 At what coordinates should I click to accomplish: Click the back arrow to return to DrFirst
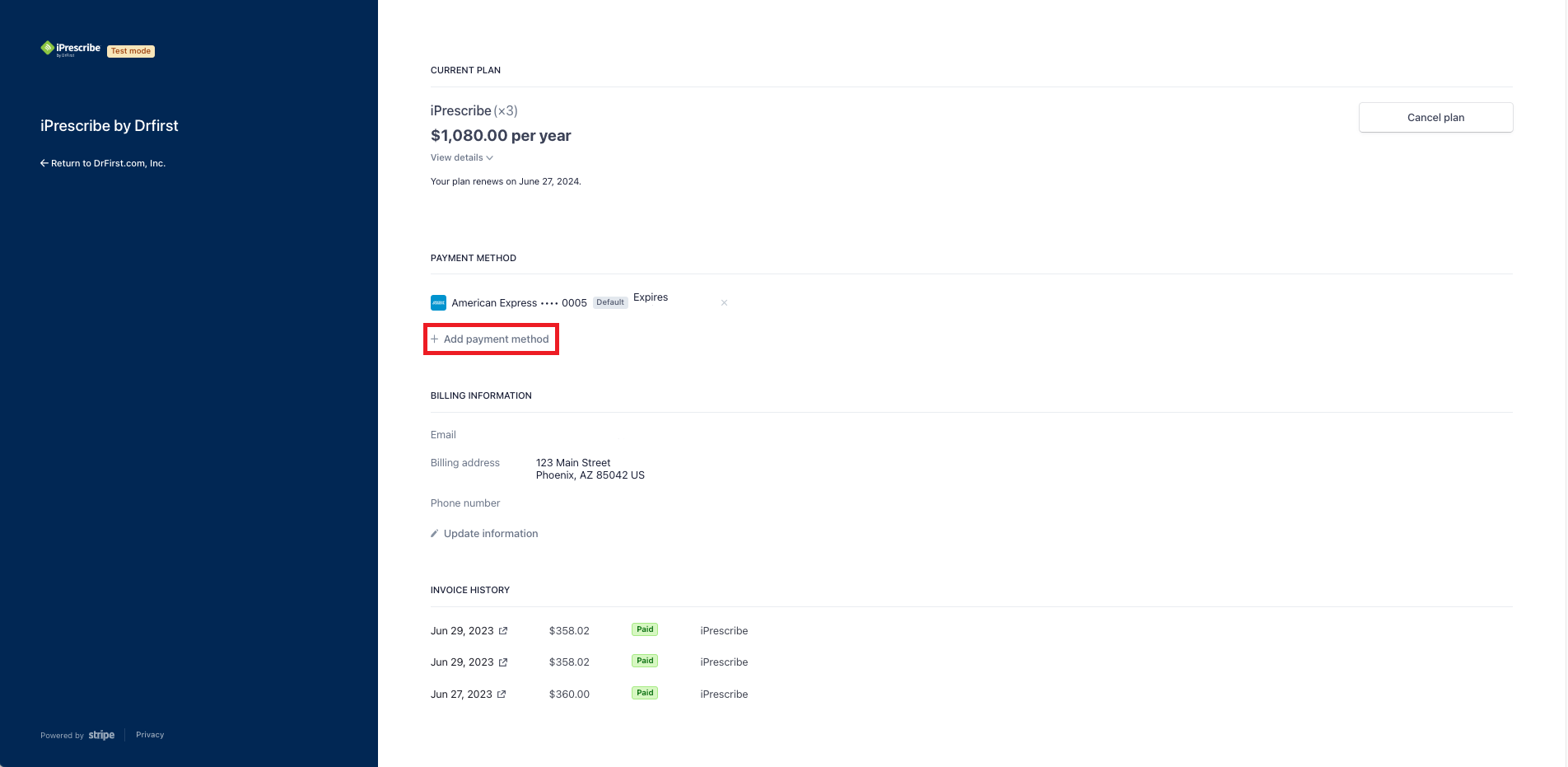(x=44, y=163)
